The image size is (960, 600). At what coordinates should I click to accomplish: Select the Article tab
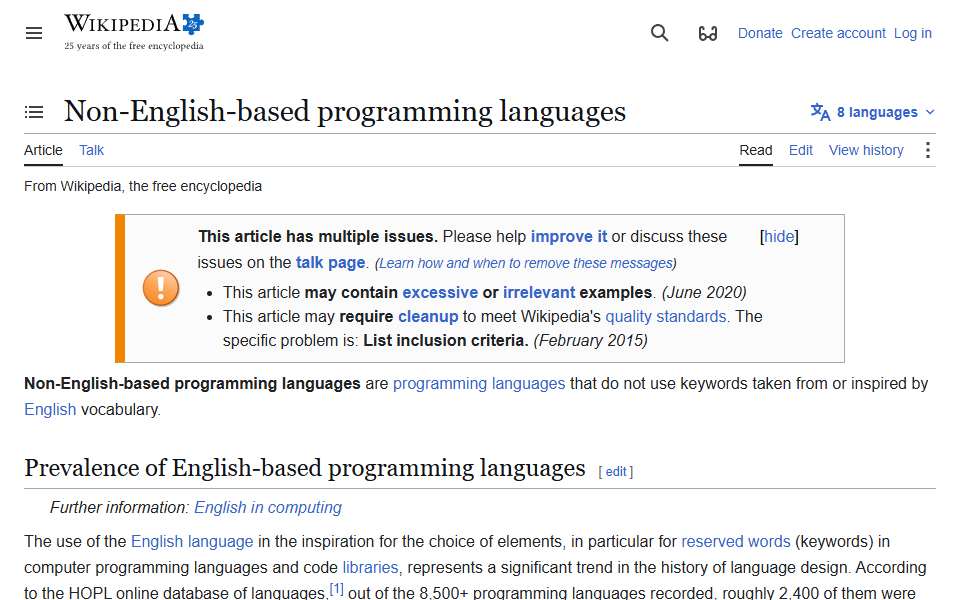tap(43, 150)
